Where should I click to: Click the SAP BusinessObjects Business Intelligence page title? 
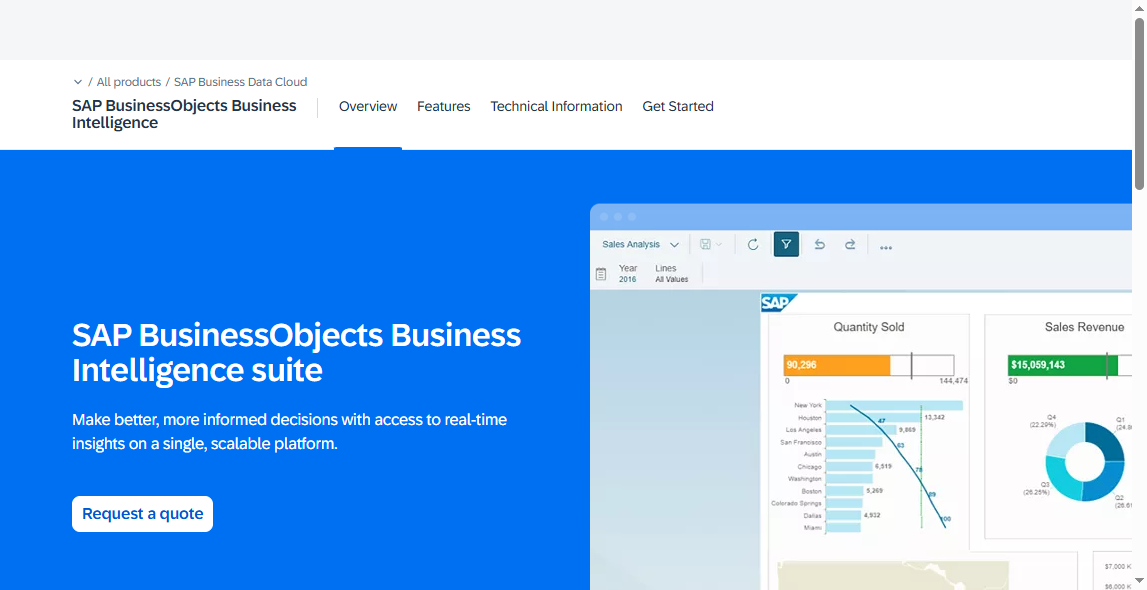coord(184,114)
